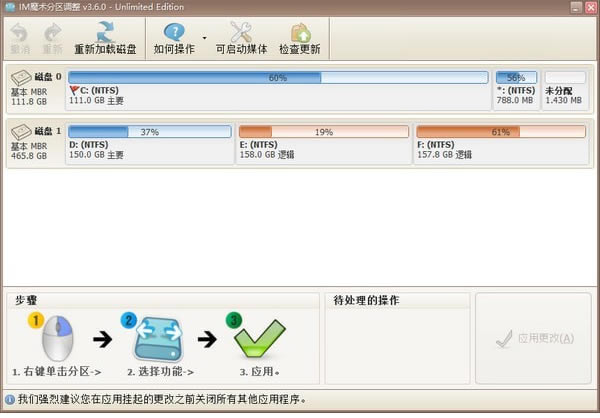Select the 788.0 MB partition 56% bar
This screenshot has width=600, height=418.
coord(516,78)
